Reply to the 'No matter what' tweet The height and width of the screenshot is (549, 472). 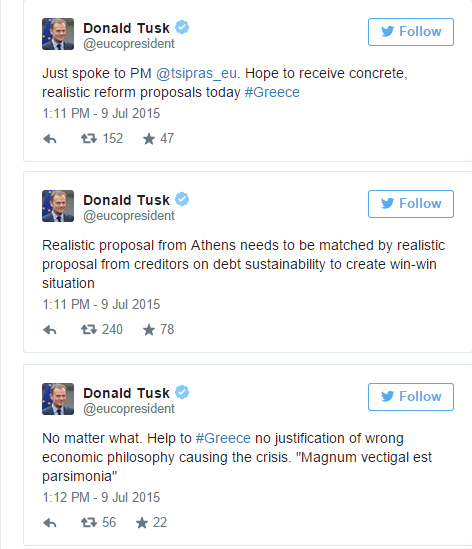click(x=50, y=523)
